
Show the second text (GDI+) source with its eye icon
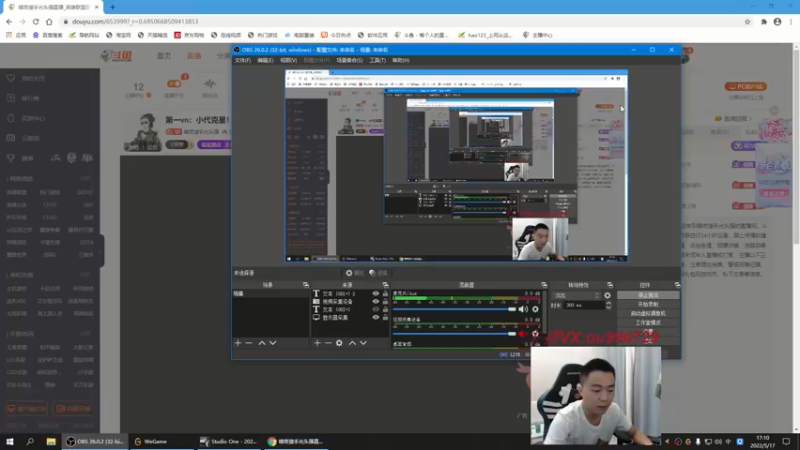click(x=376, y=310)
